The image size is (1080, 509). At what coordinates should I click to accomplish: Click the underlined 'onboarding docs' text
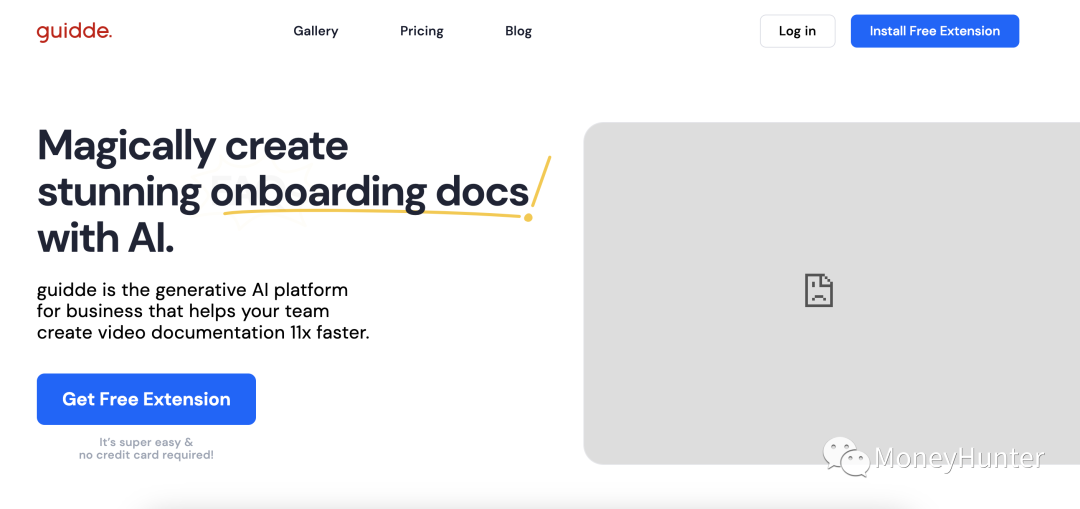369,194
